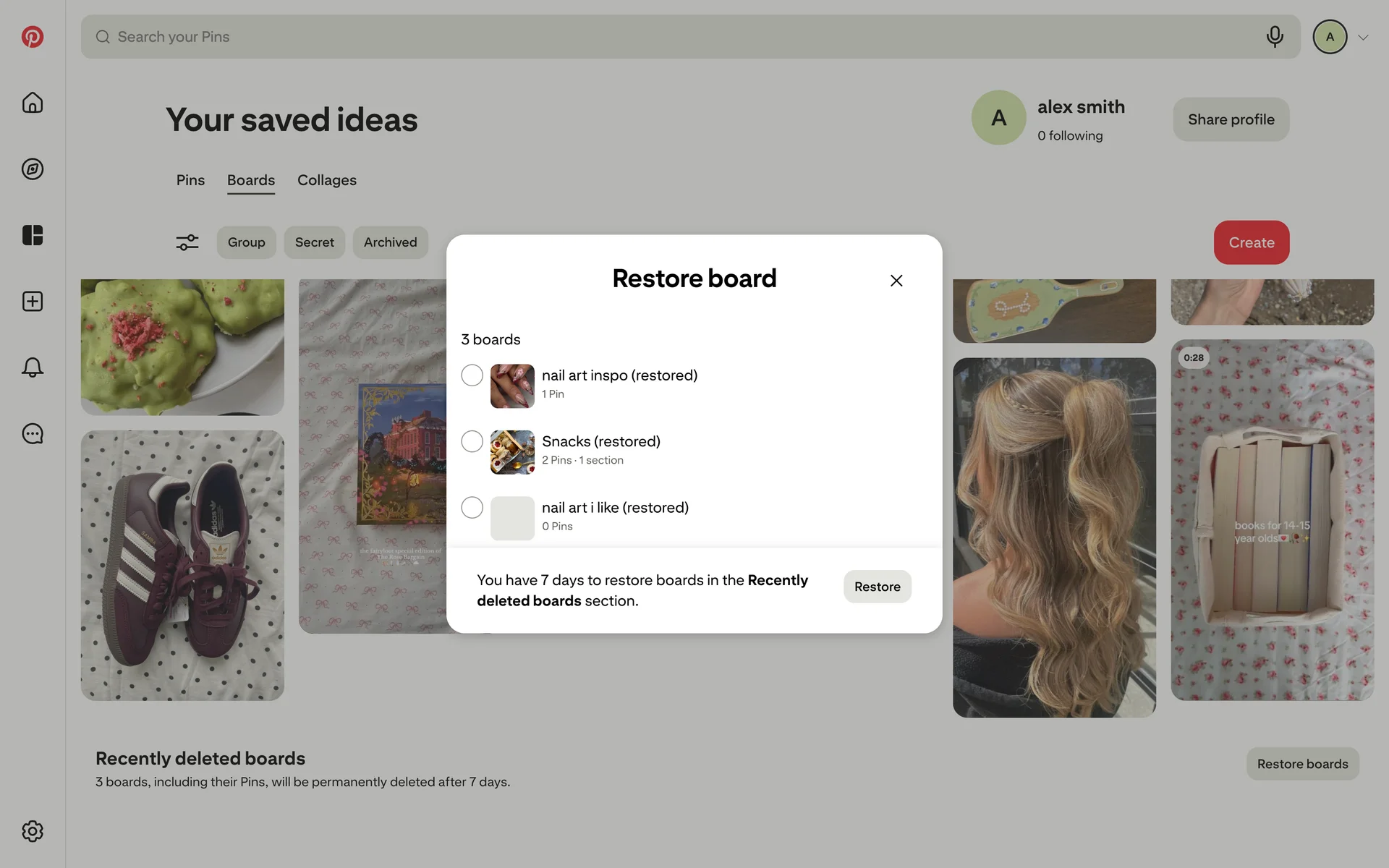Click the Restore button in dialog
1389x868 pixels.
pos(877,587)
